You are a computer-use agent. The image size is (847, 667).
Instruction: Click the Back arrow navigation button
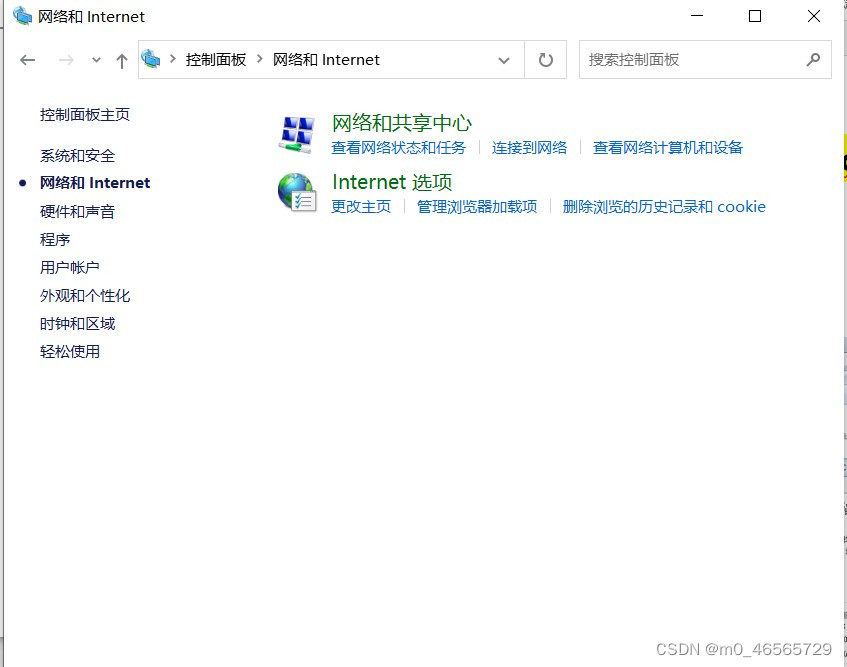point(28,60)
